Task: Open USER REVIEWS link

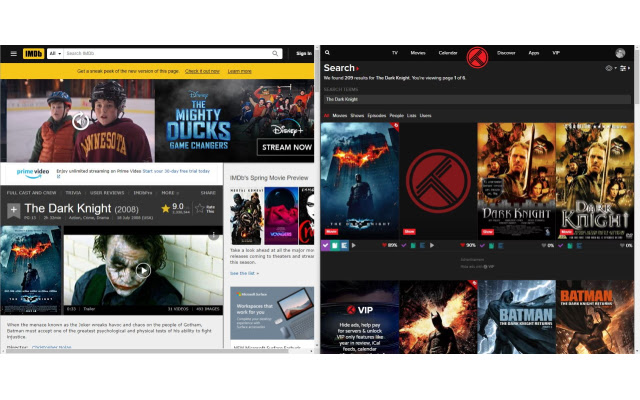Action: pyautogui.click(x=107, y=193)
